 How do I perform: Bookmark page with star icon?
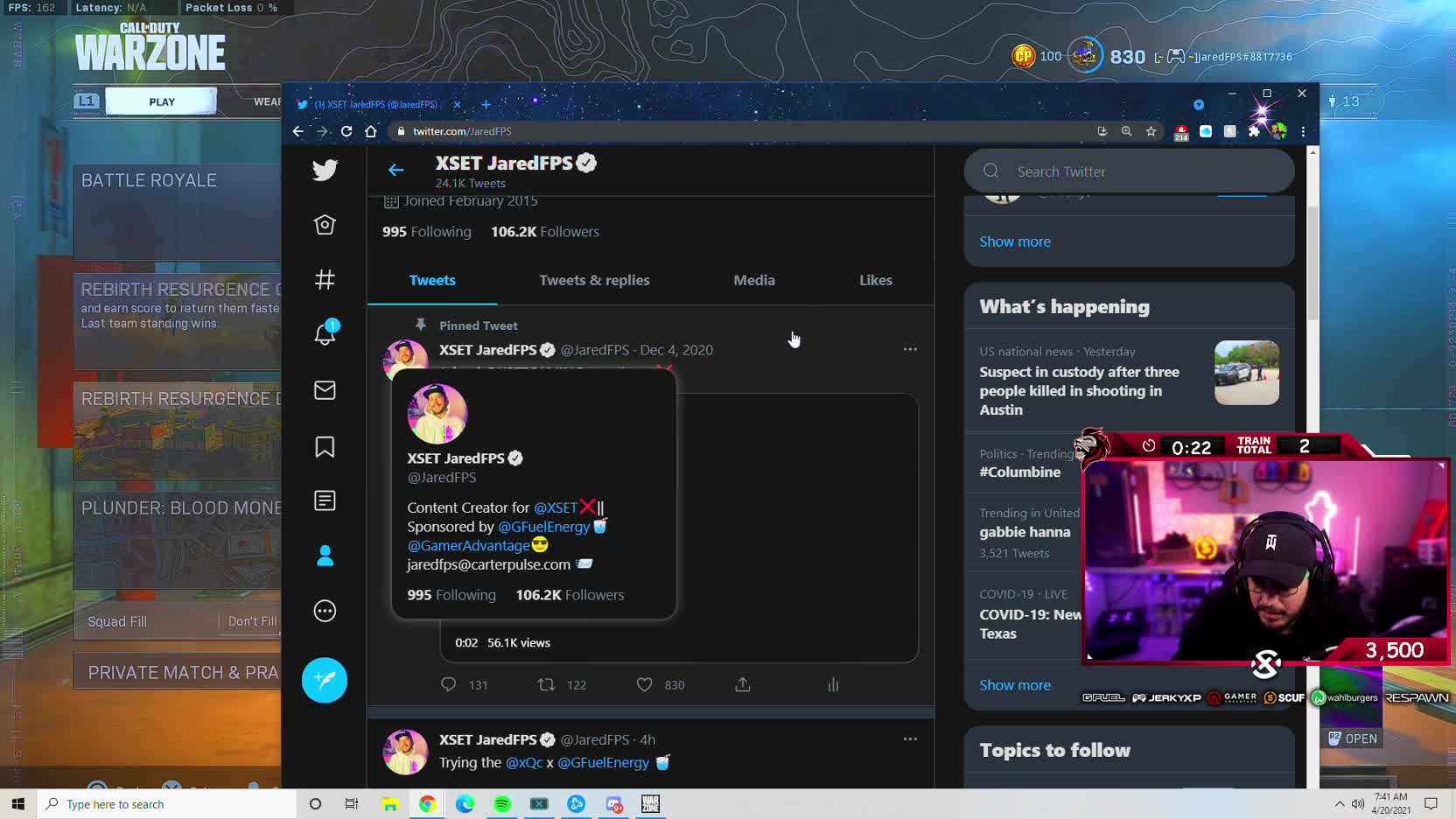click(1151, 131)
